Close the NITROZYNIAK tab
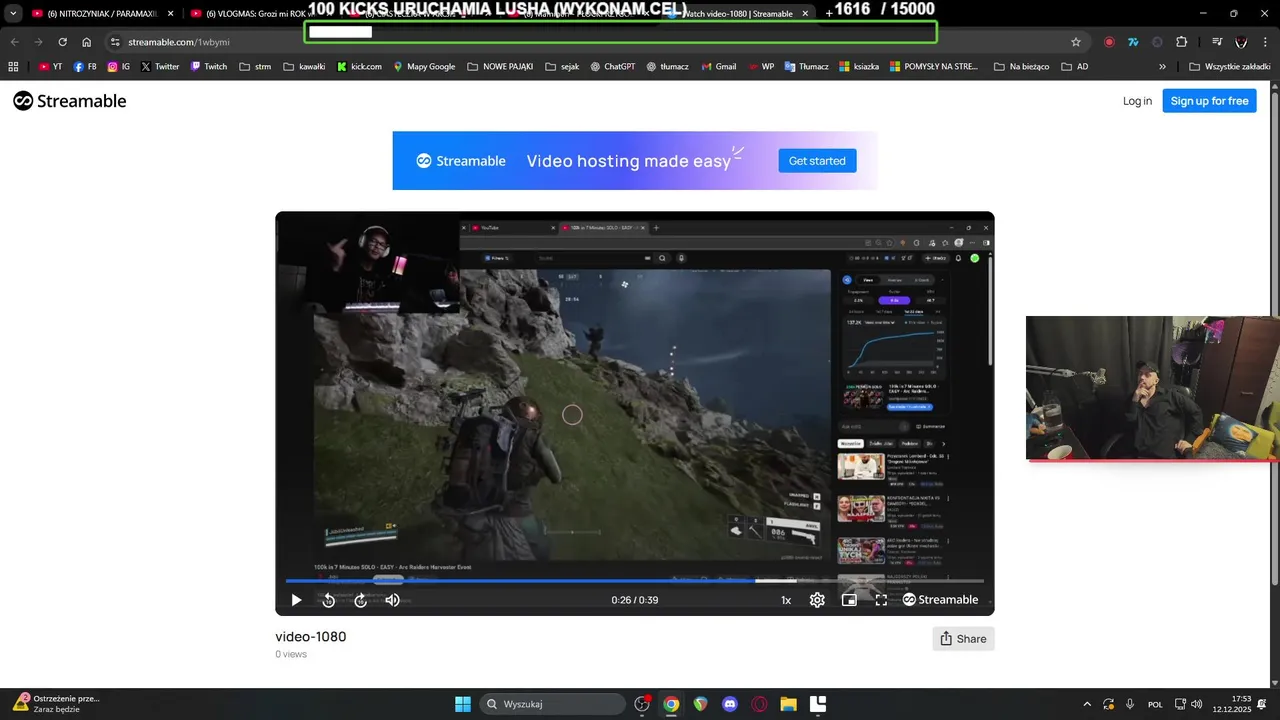The width and height of the screenshot is (1280, 720). point(170,14)
